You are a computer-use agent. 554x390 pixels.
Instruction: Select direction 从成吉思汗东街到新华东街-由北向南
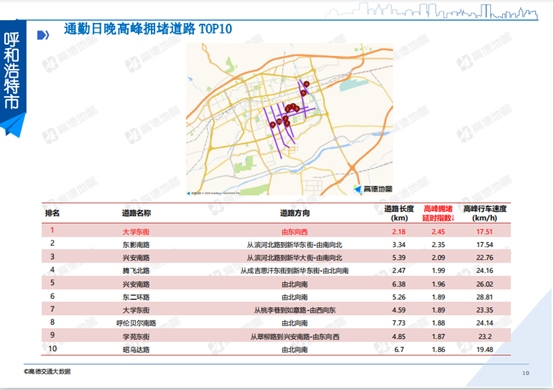coord(294,271)
